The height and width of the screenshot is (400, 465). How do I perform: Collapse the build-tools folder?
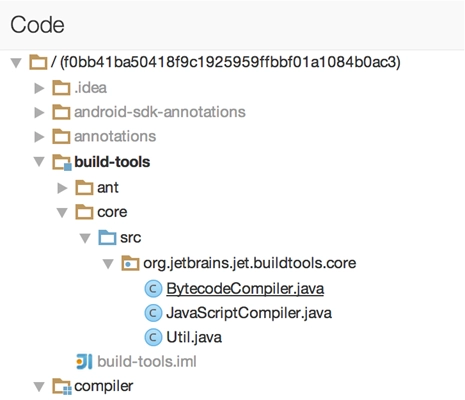(x=39, y=162)
